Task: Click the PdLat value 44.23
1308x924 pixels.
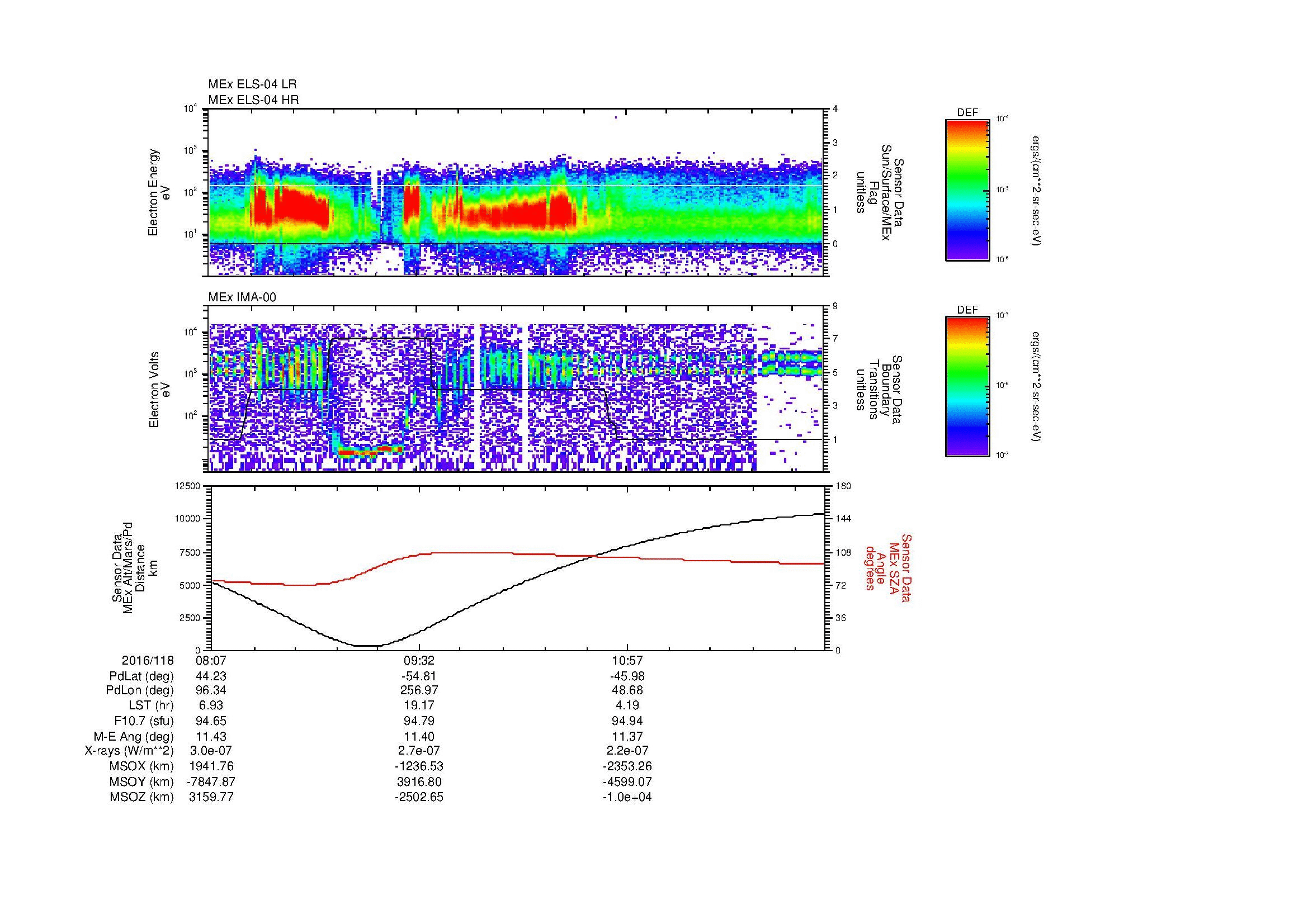Action: (211, 676)
